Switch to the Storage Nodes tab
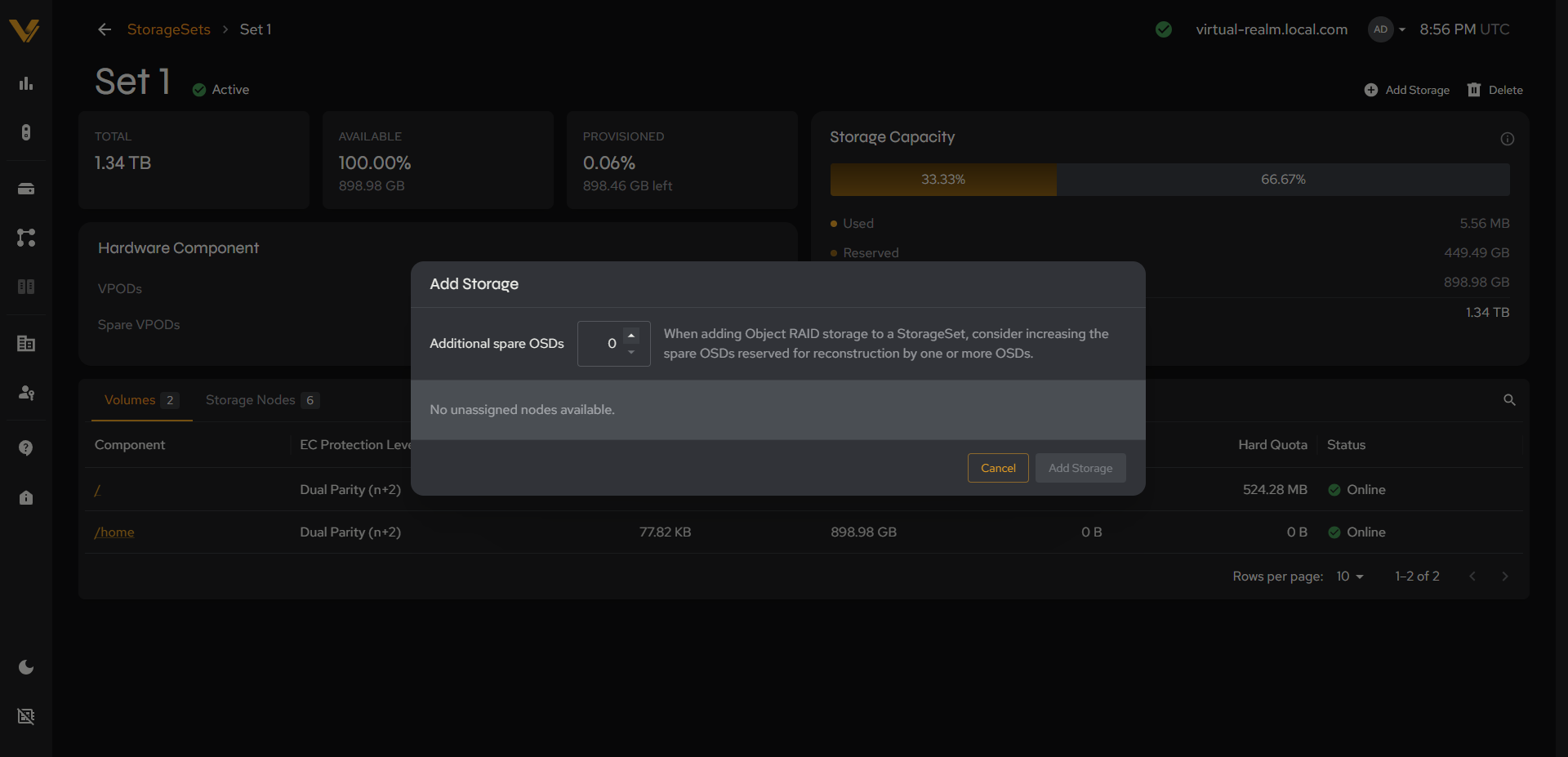1568x757 pixels. pyautogui.click(x=261, y=400)
